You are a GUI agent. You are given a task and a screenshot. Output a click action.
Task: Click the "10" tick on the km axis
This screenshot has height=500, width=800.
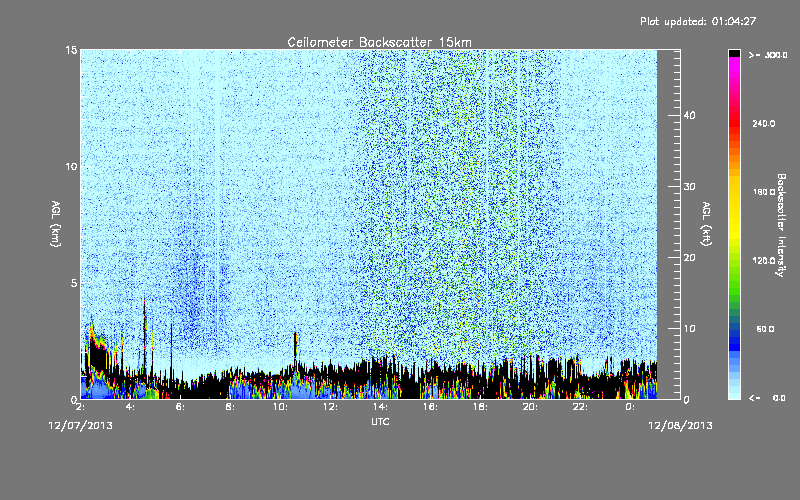[71, 166]
